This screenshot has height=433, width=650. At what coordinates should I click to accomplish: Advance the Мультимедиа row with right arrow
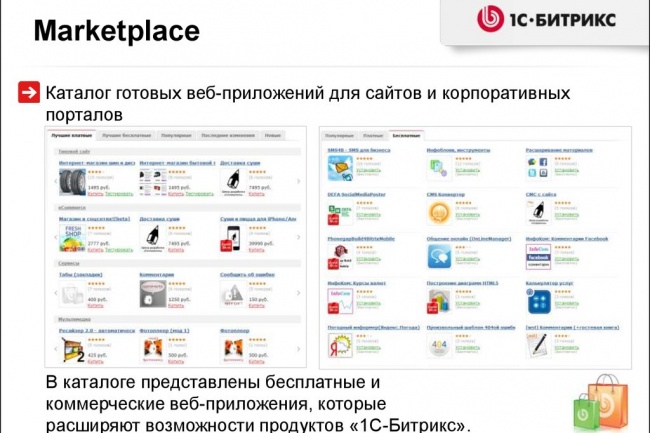tap(298, 349)
